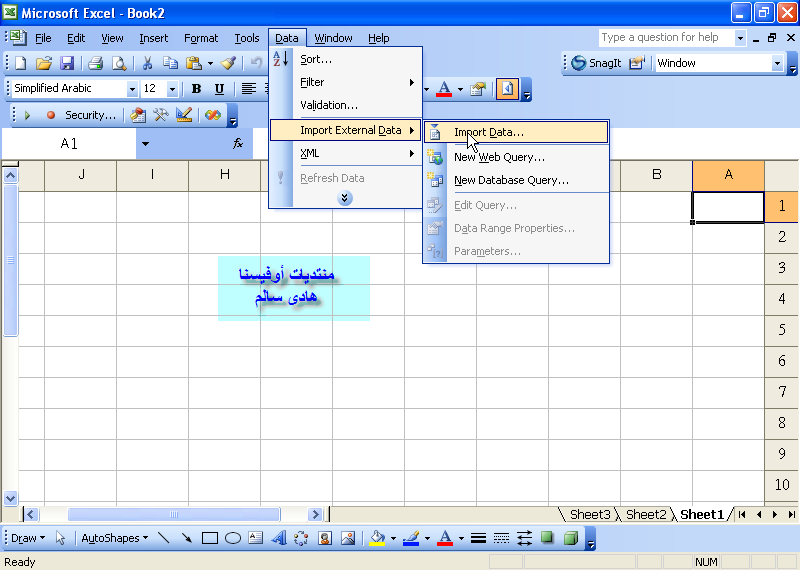
Task: Click the Format Painter brush icon
Action: pos(228,63)
